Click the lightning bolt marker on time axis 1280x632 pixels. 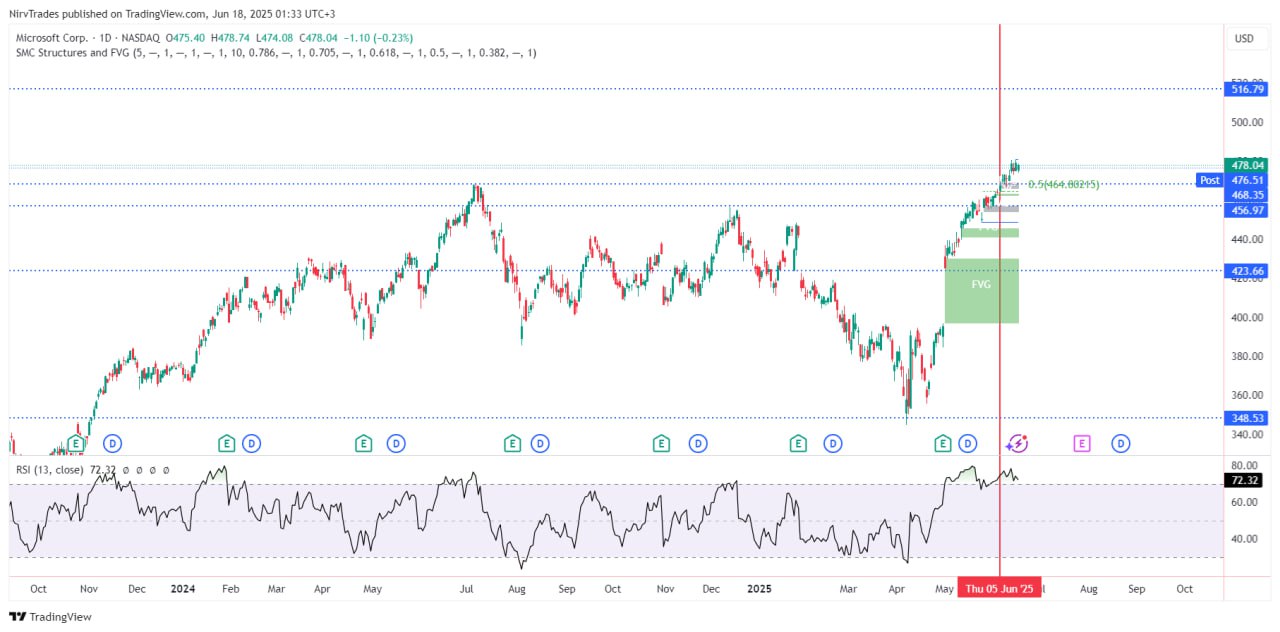pyautogui.click(x=1017, y=443)
